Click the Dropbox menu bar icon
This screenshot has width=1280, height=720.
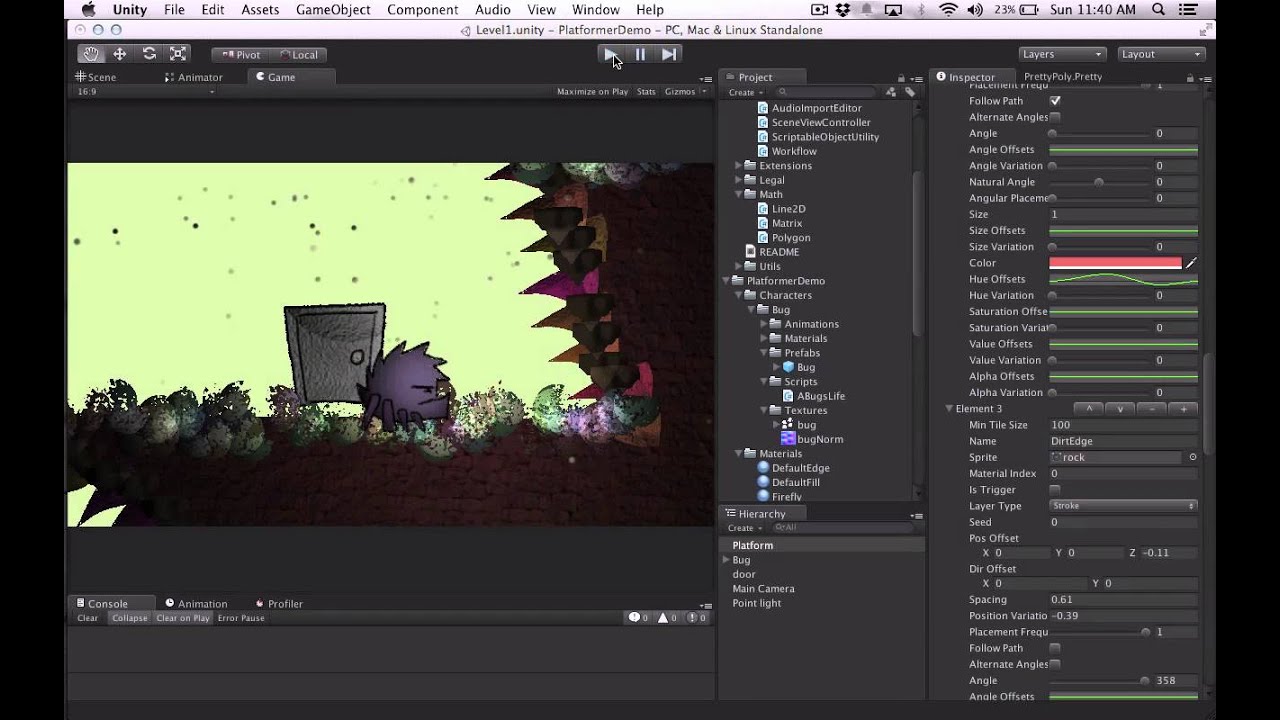coord(843,10)
